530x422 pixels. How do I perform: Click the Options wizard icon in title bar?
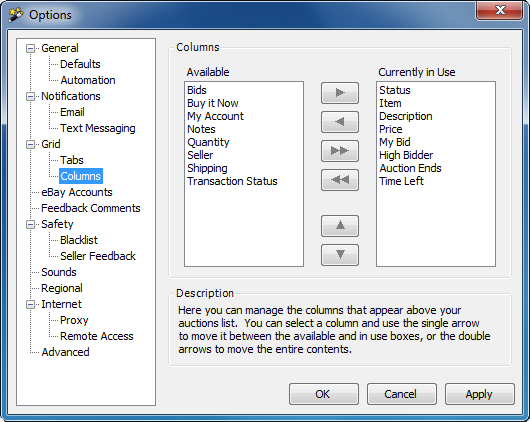pos(16,15)
